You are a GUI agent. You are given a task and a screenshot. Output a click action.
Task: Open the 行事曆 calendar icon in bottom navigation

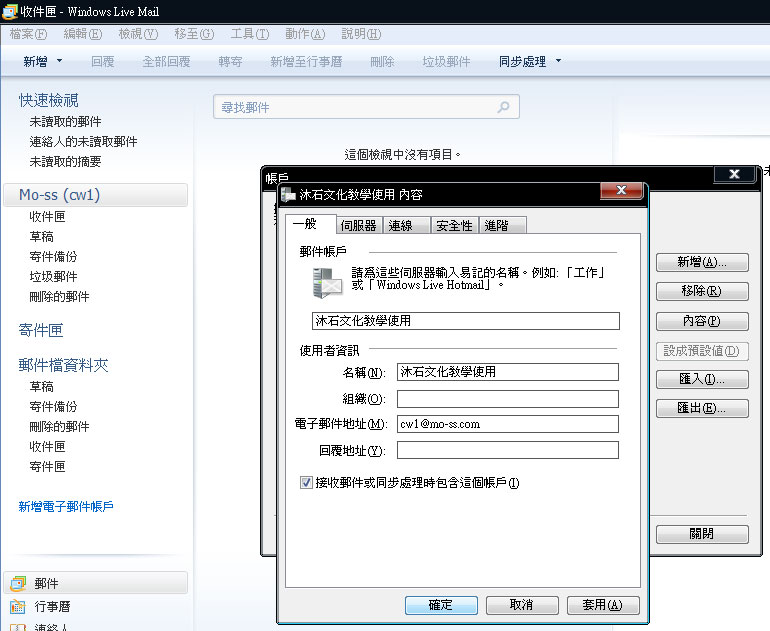(x=18, y=606)
